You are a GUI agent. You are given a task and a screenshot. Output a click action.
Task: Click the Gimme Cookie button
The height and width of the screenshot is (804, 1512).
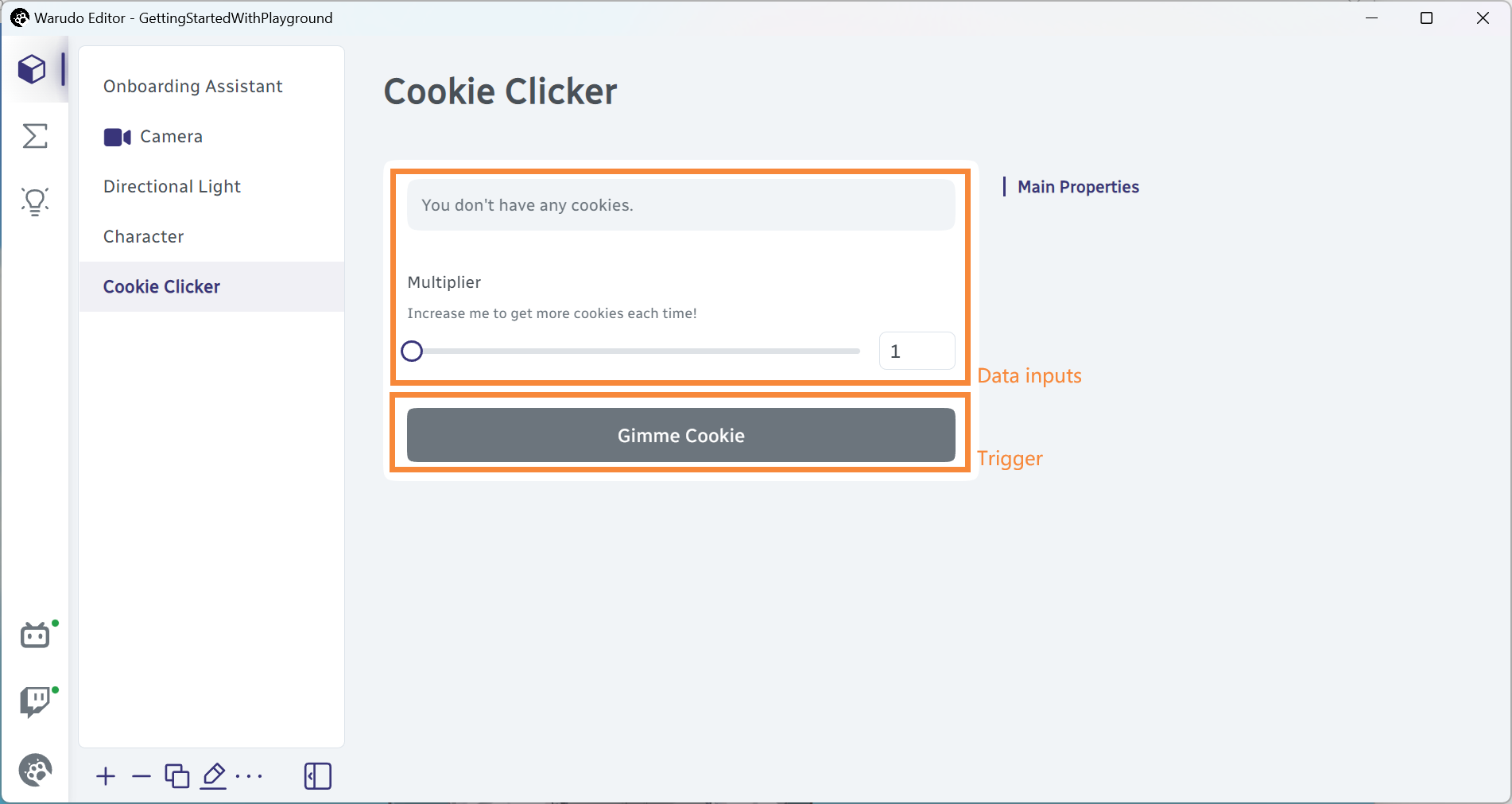(x=681, y=435)
